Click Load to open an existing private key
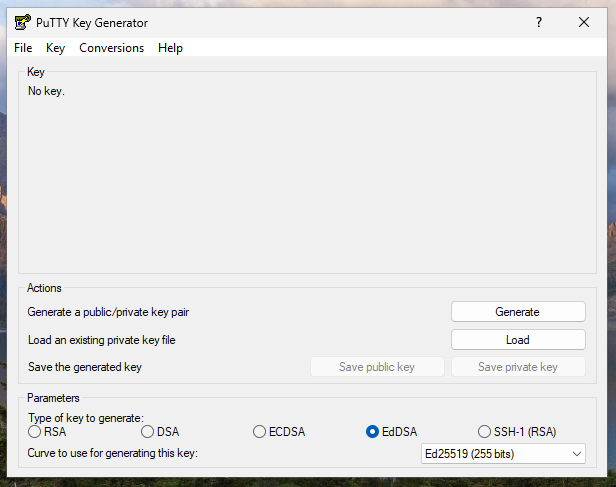This screenshot has width=616, height=487. click(517, 340)
